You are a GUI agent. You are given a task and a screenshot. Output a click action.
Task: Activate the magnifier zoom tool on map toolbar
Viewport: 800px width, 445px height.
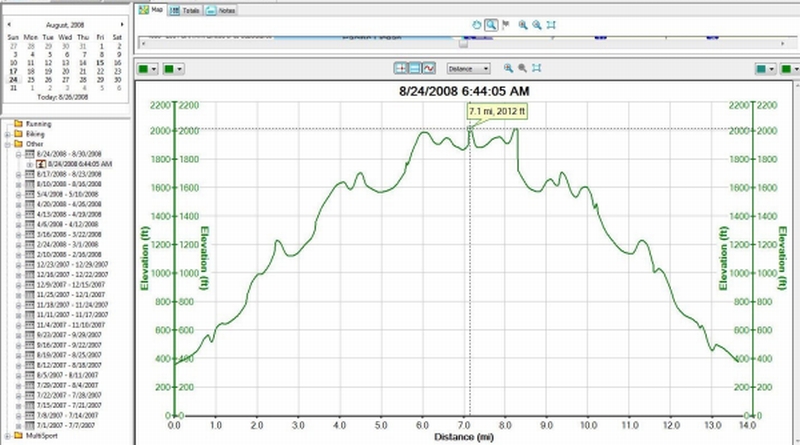(x=491, y=23)
